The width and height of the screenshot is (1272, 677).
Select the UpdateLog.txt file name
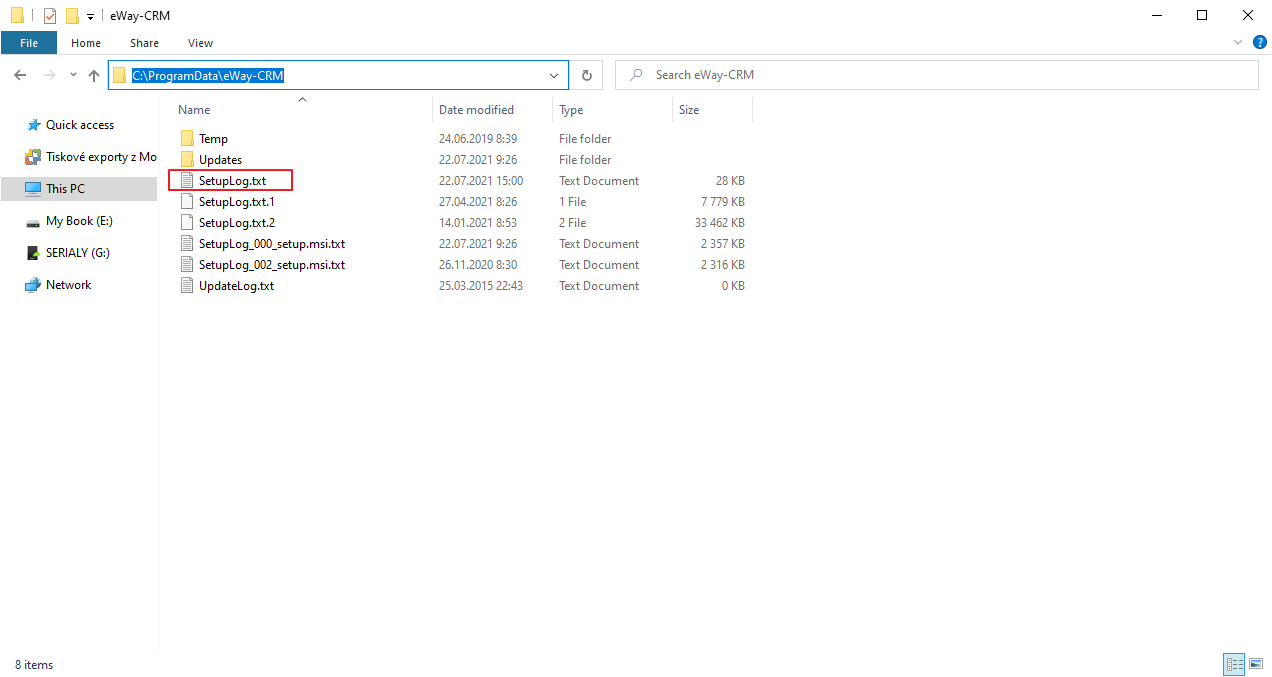pos(236,286)
